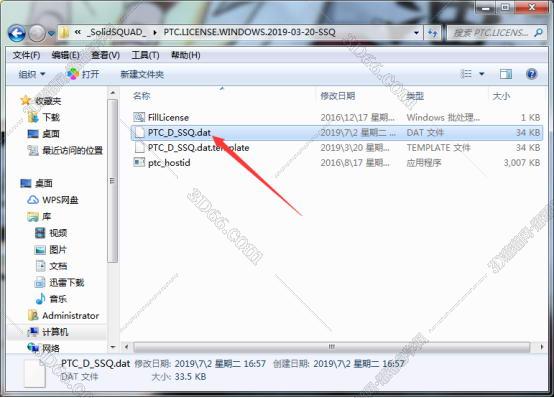Open the recent pages dropdown beside Forward
Image resolution: width=554 pixels, height=398 pixels.
(52, 33)
